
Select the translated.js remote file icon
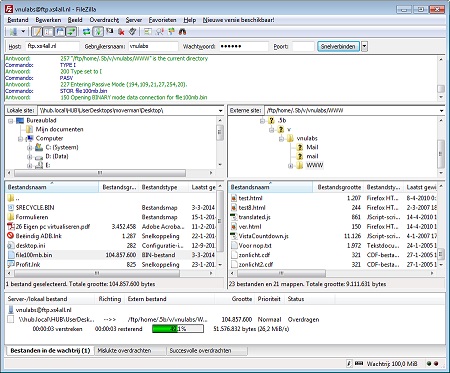point(234,217)
